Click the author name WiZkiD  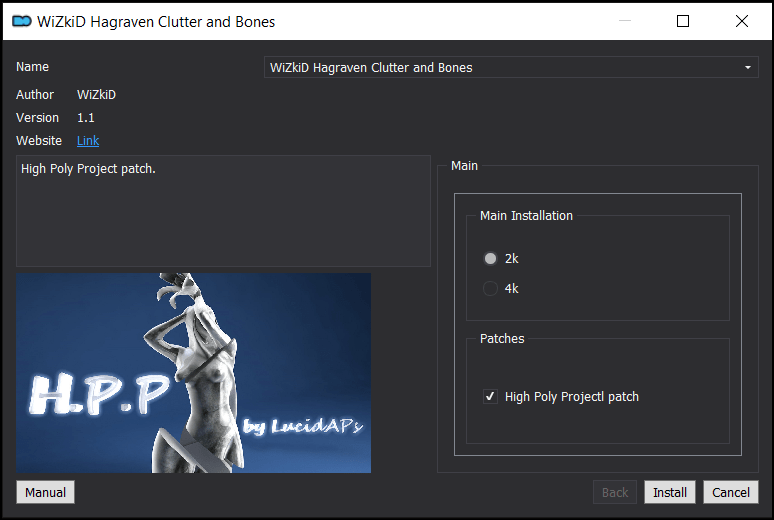pyautogui.click(x=96, y=95)
